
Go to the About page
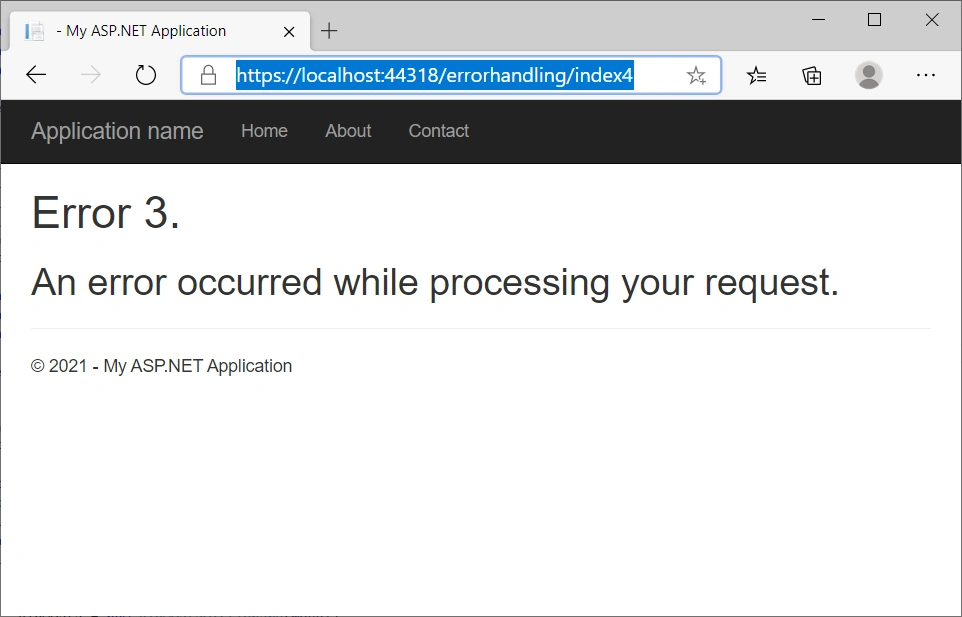(348, 131)
